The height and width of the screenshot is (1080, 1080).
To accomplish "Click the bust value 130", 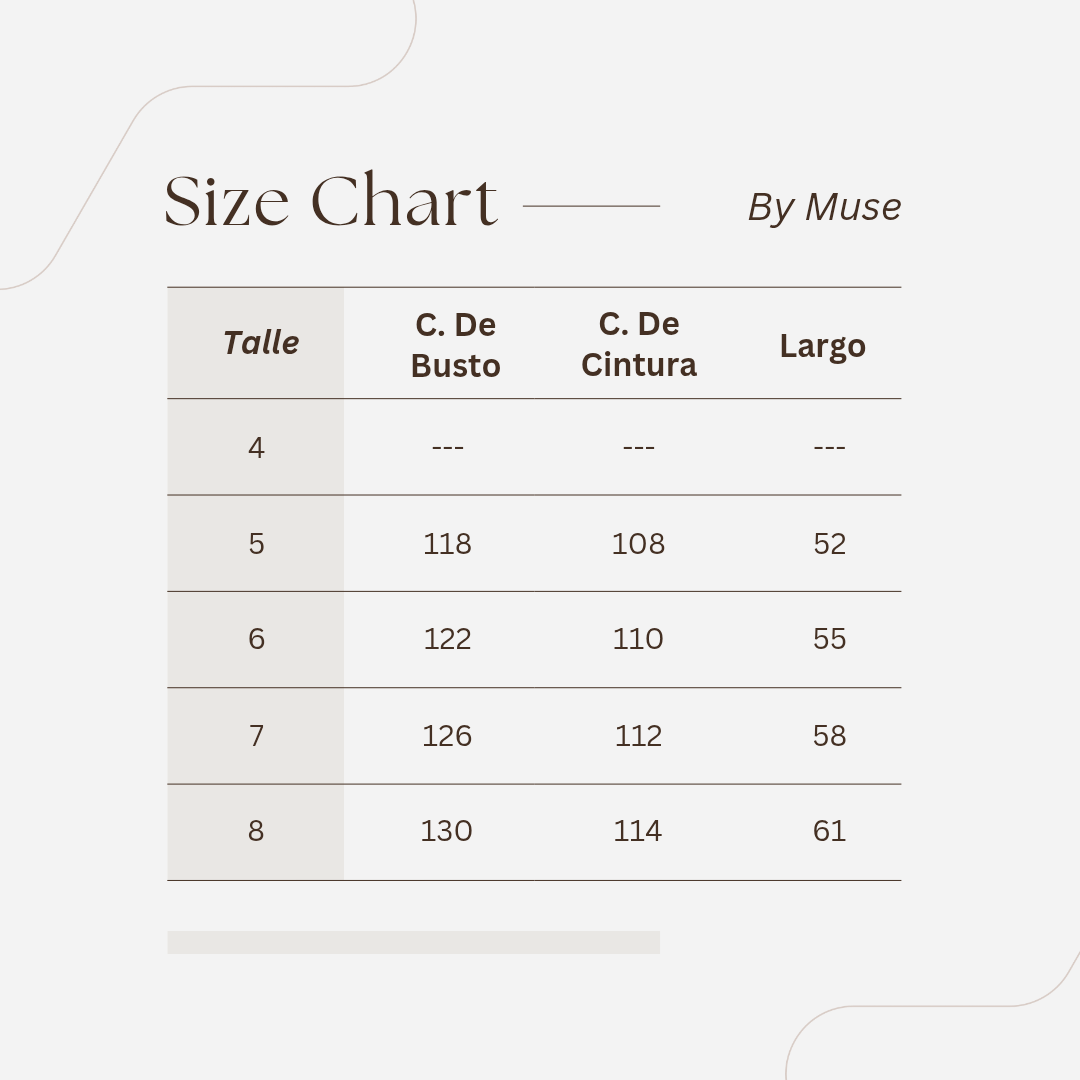I will click(446, 831).
